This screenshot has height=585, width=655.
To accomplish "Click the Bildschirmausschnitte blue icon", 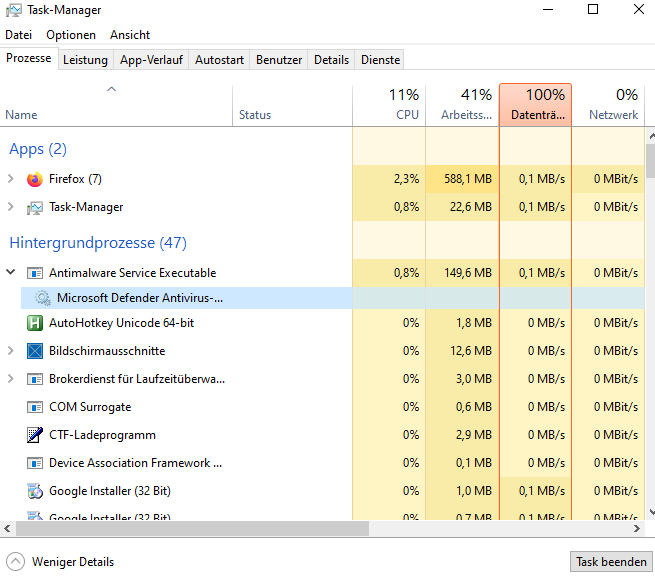I will 35,351.
